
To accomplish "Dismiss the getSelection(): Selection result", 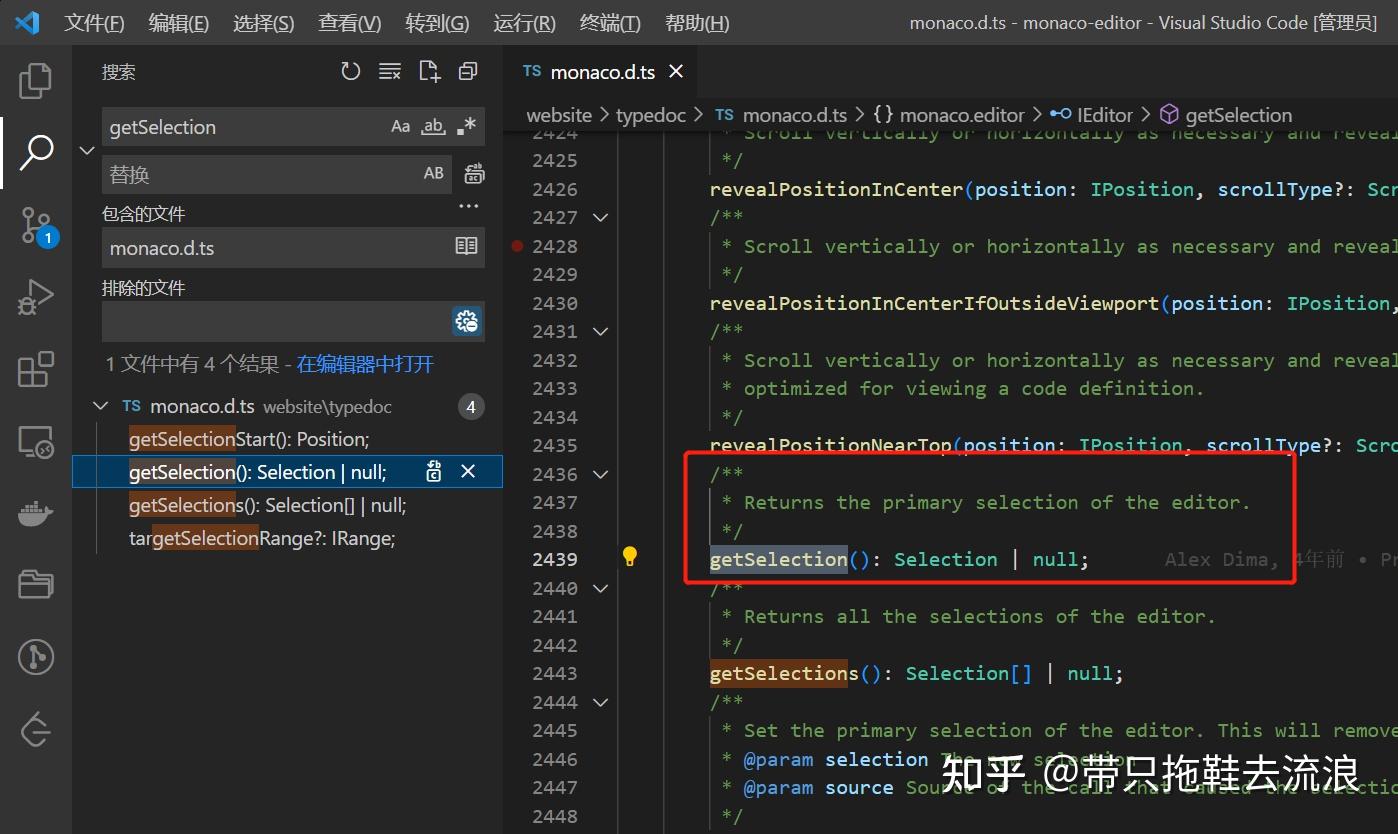I will 468,471.
